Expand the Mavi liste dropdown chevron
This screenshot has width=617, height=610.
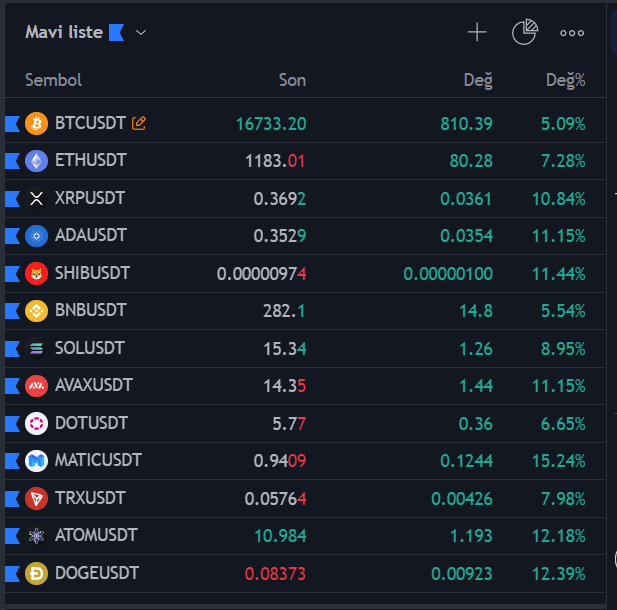click(141, 33)
